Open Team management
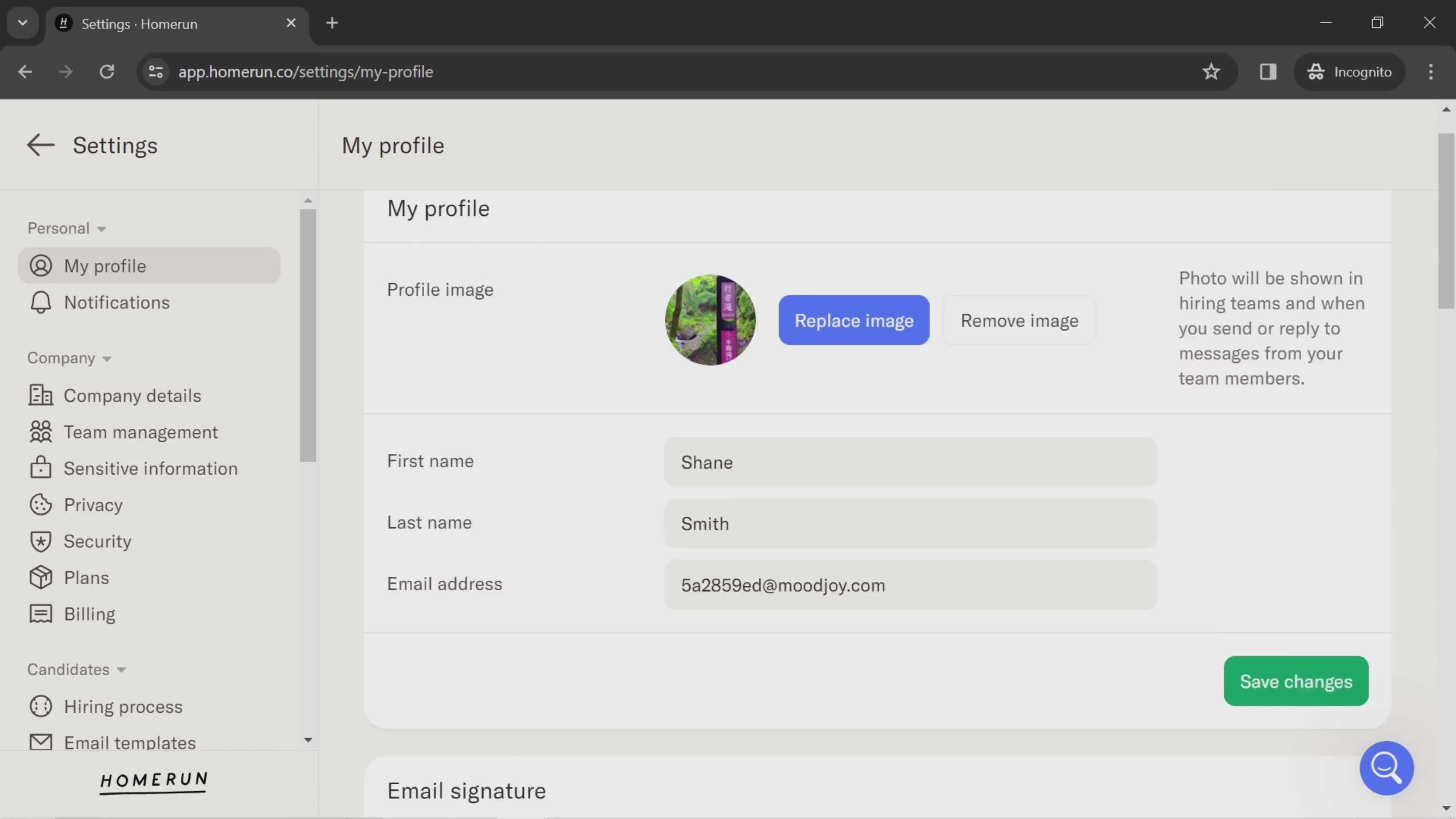Viewport: 1456px width, 819px height. [x=149, y=432]
